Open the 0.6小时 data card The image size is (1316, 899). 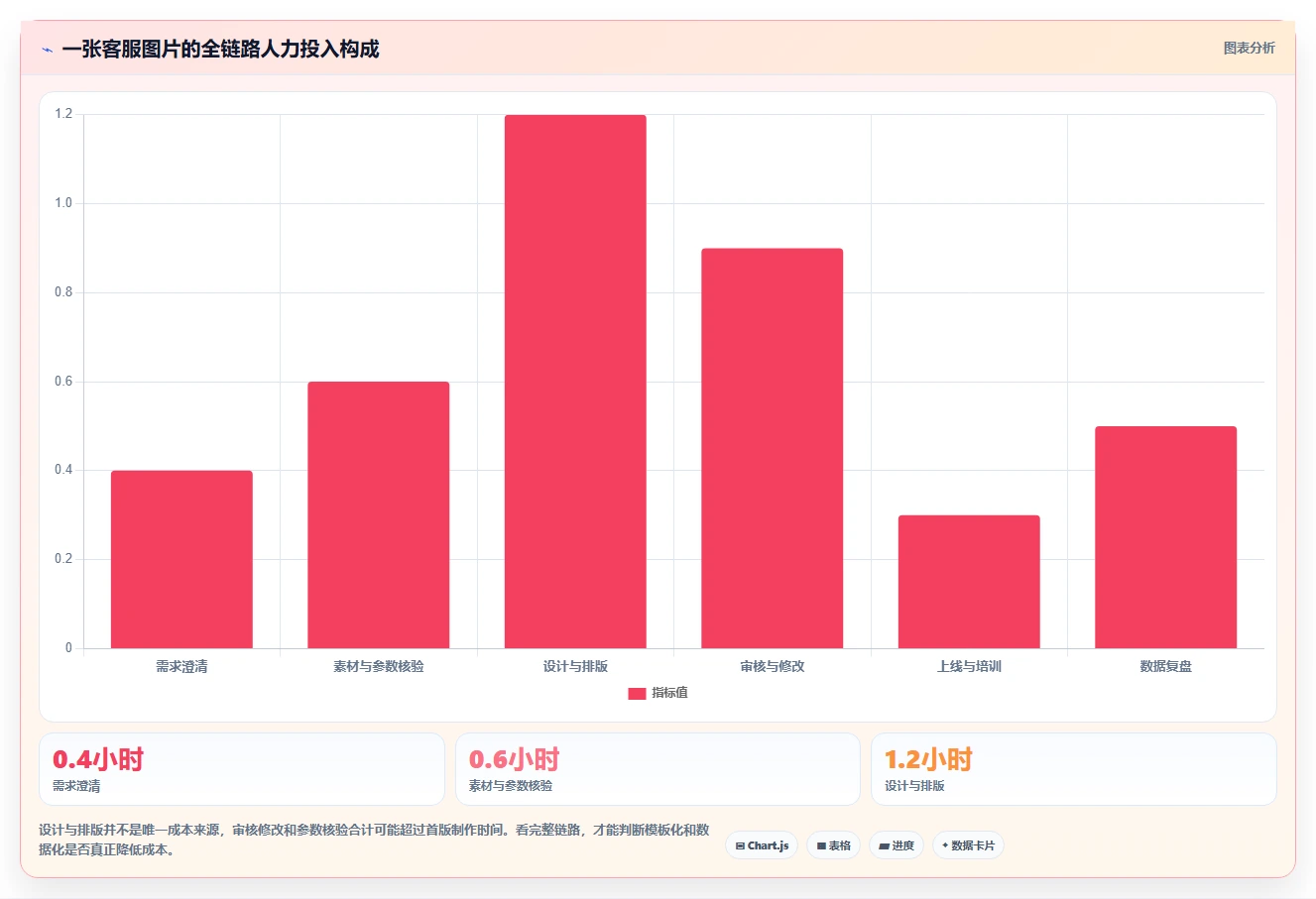pos(658,769)
